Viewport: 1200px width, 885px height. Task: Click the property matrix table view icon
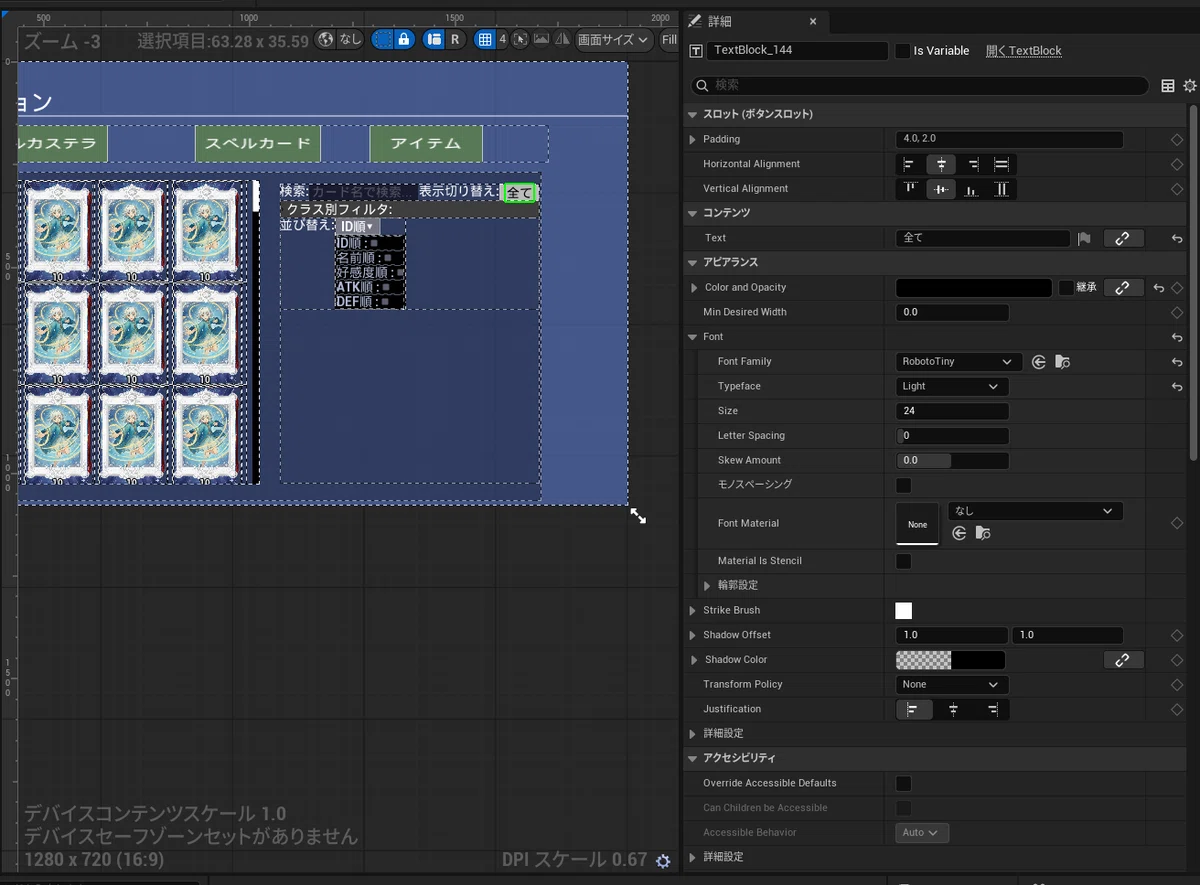click(1167, 86)
